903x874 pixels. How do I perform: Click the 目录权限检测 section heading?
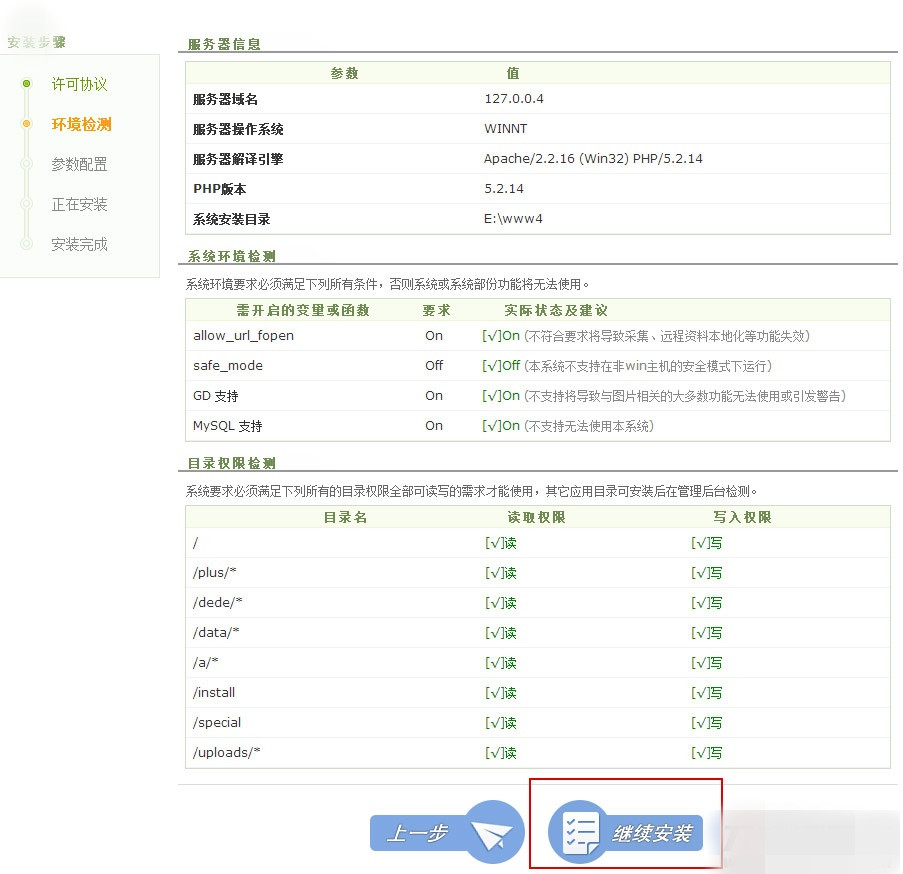[232, 463]
